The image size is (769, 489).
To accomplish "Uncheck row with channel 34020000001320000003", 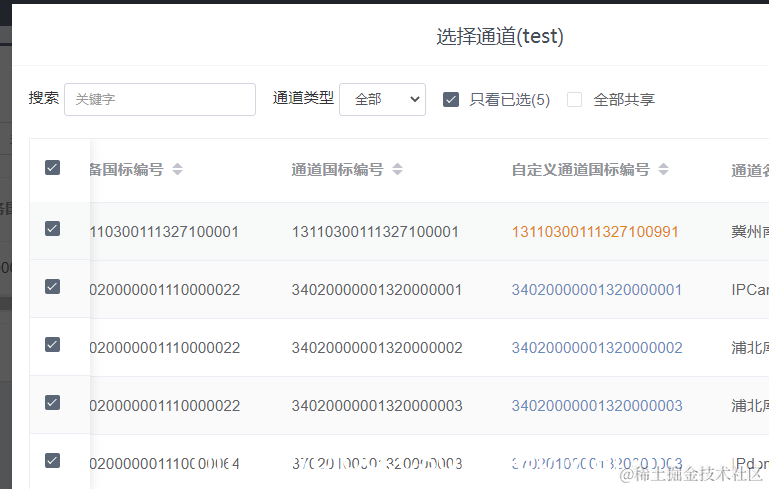I will click(x=52, y=403).
